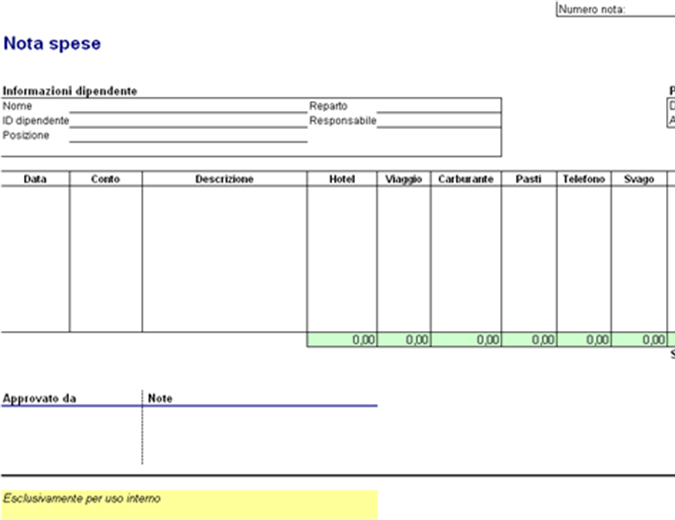Screen dimensions: 675x520
Task: Select the Nota spese title
Action: point(52,44)
